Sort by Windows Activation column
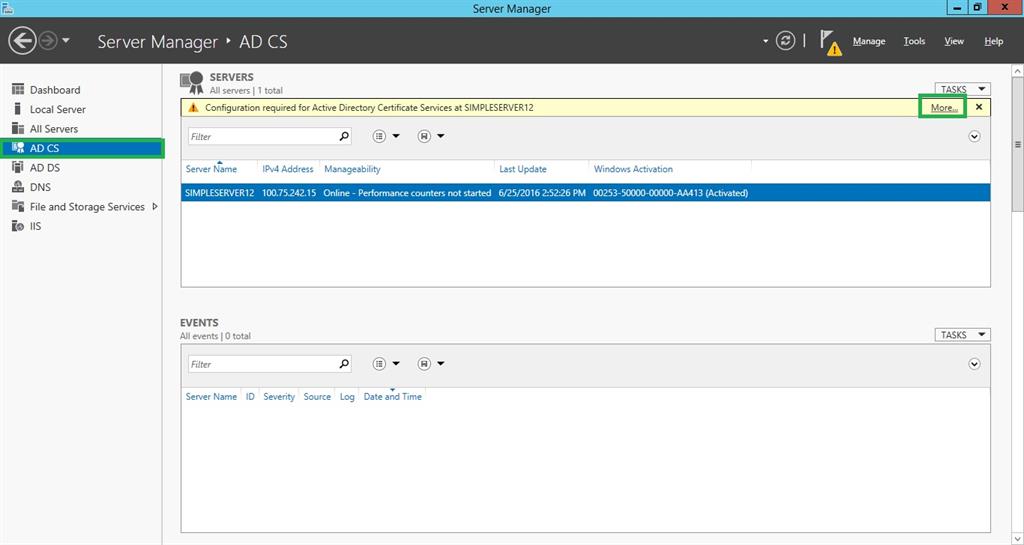Viewport: 1024px width, 545px height. tap(633, 169)
